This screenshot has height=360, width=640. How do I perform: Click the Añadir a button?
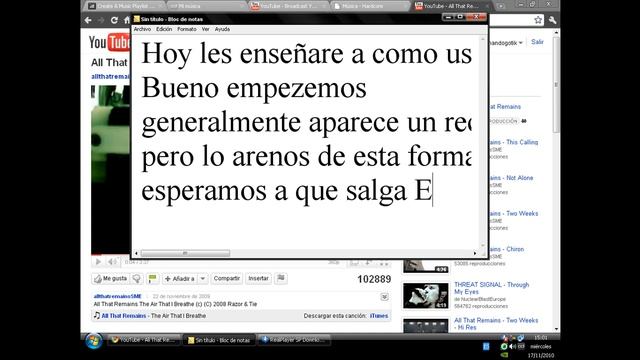tap(180, 279)
